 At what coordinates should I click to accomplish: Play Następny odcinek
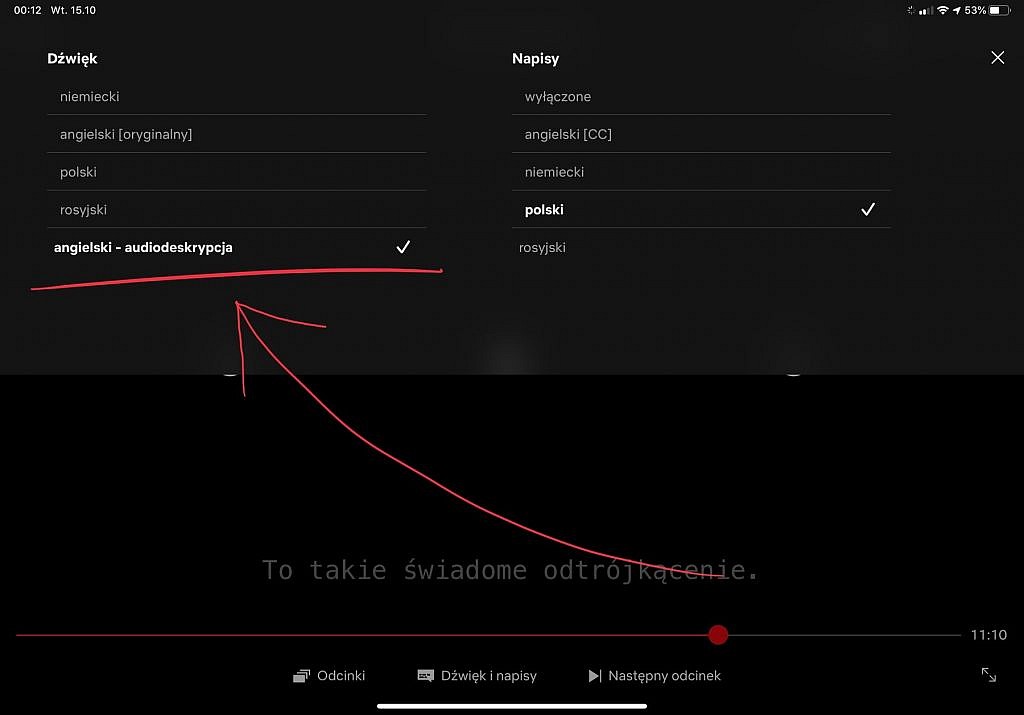click(654, 676)
